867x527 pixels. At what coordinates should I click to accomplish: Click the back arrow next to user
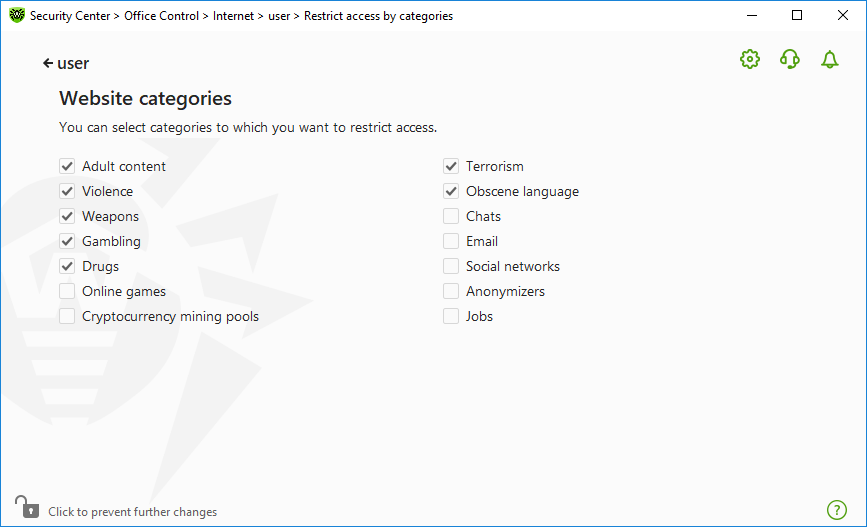pyautogui.click(x=48, y=64)
